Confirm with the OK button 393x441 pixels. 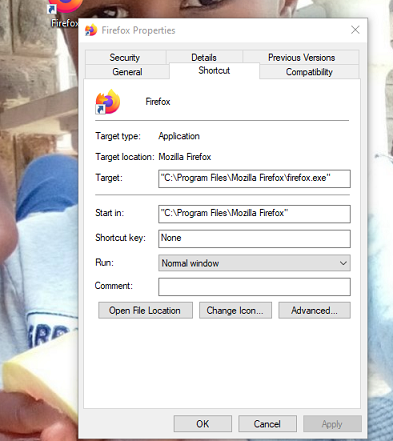click(x=203, y=424)
